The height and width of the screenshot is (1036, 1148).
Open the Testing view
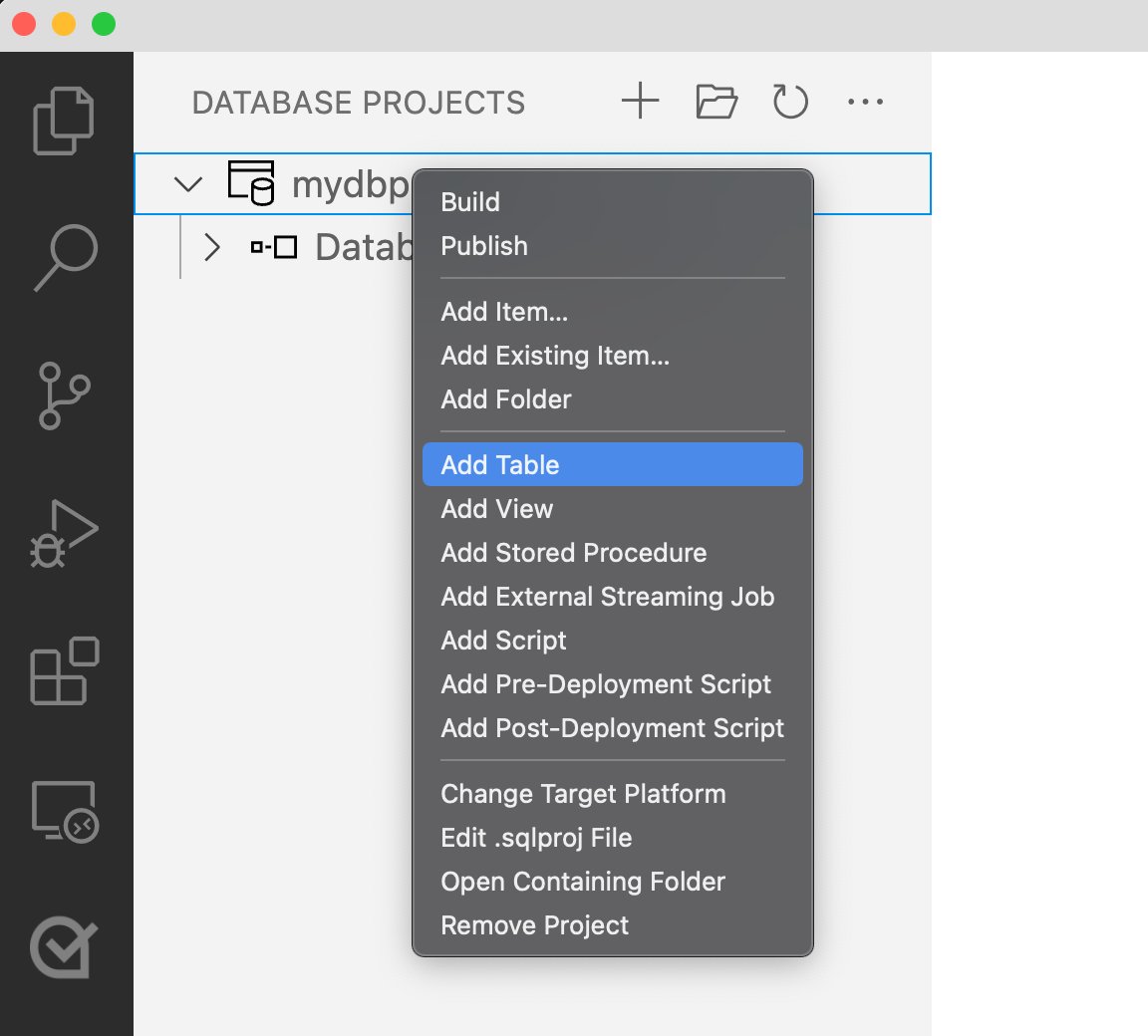pyautogui.click(x=66, y=947)
